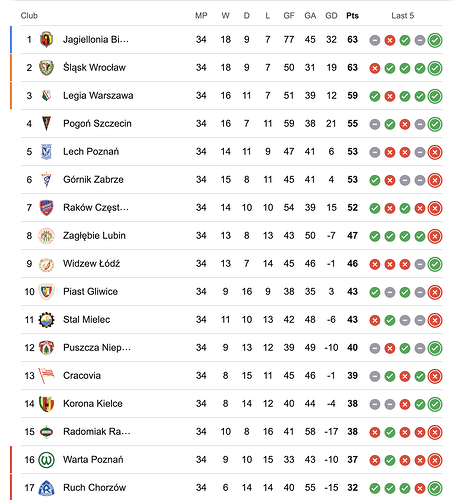Select the Korona Kielce row name
463x500 pixels.
pyautogui.click(x=93, y=404)
